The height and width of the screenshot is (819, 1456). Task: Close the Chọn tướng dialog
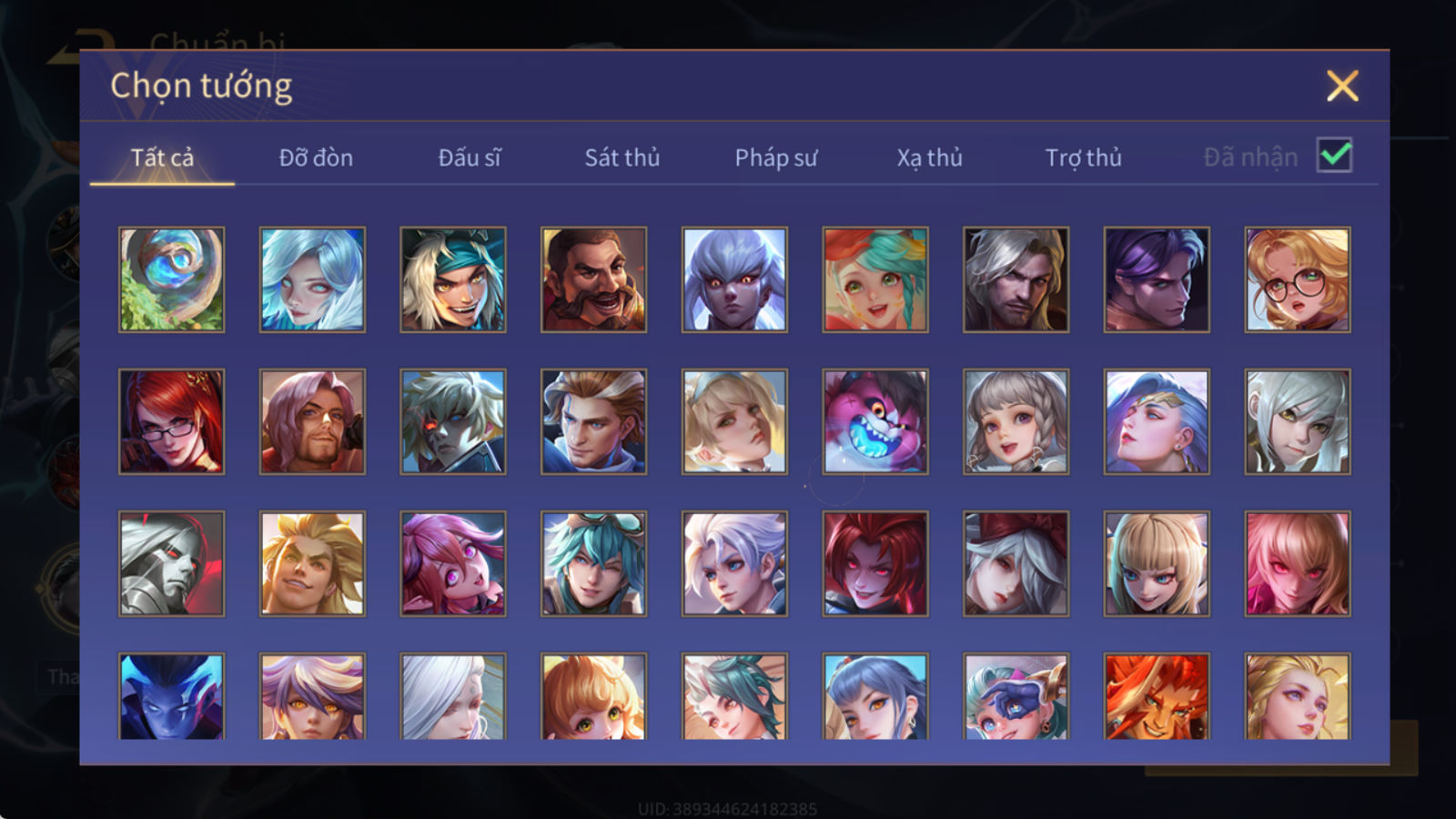tap(1342, 86)
